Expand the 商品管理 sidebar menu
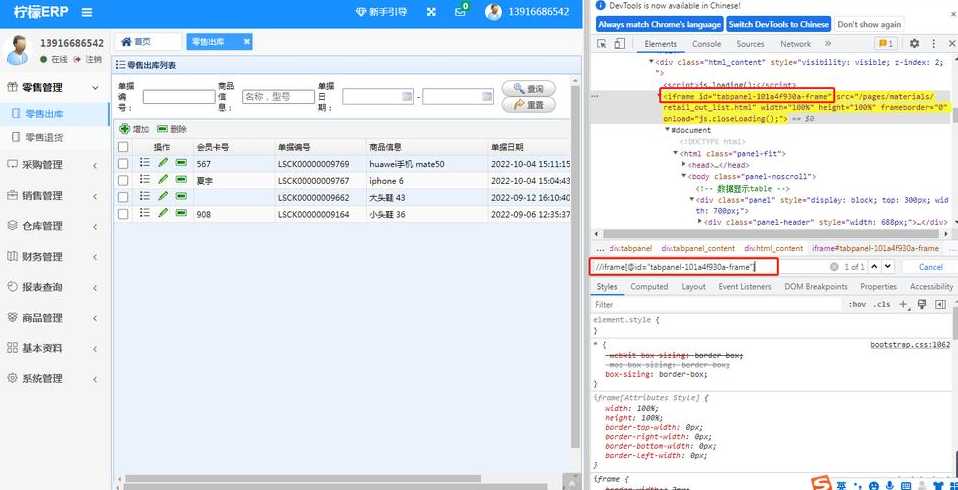This screenshot has width=958, height=490. [x=55, y=318]
